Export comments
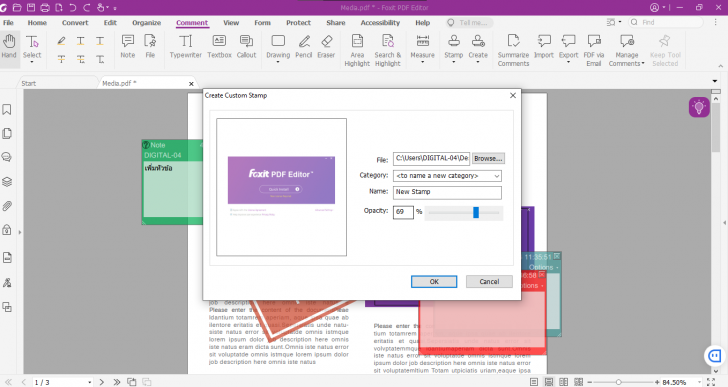Screen dimensions: 728x387 coord(568,48)
